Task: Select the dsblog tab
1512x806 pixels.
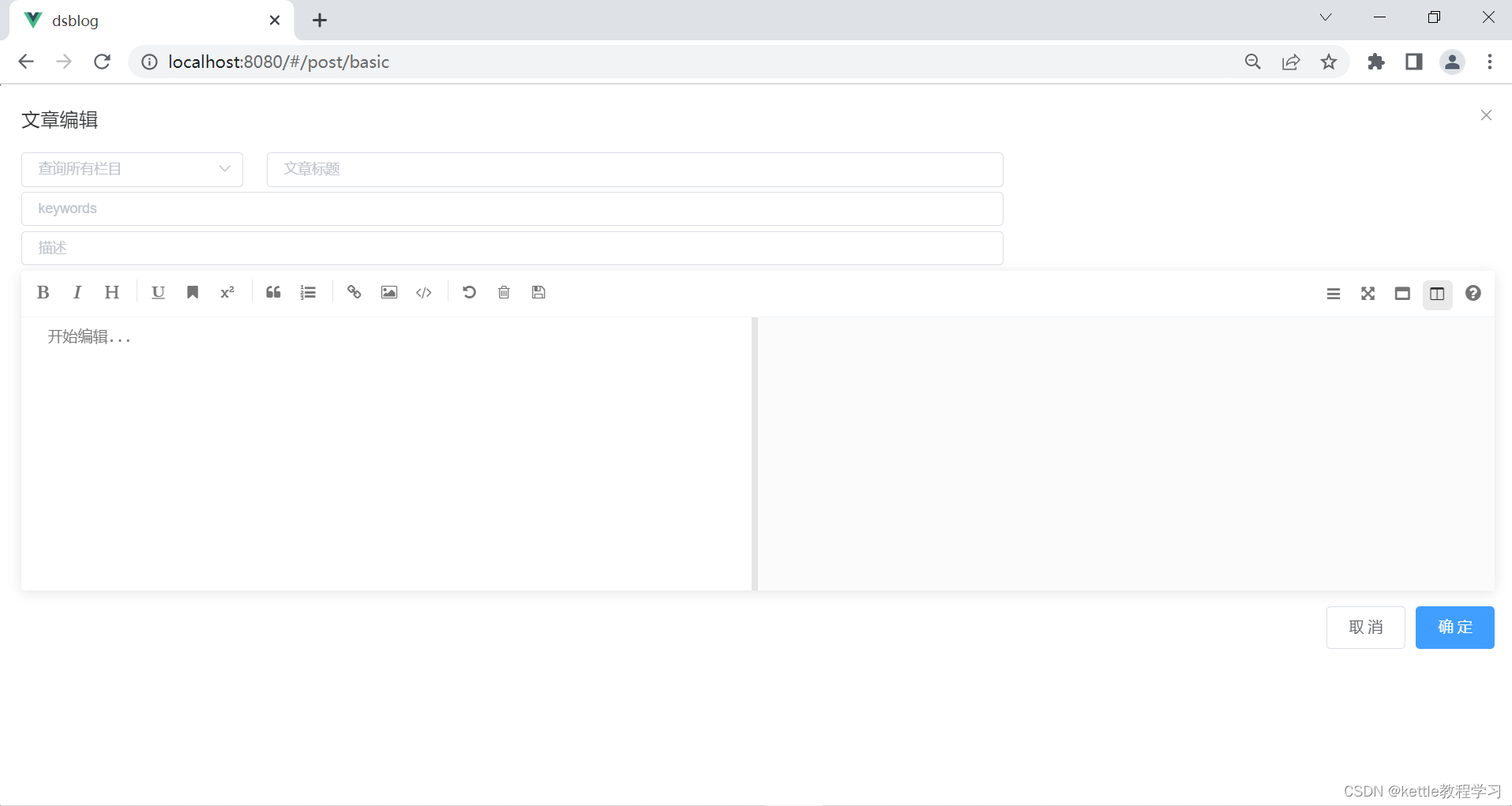Action: click(152, 21)
